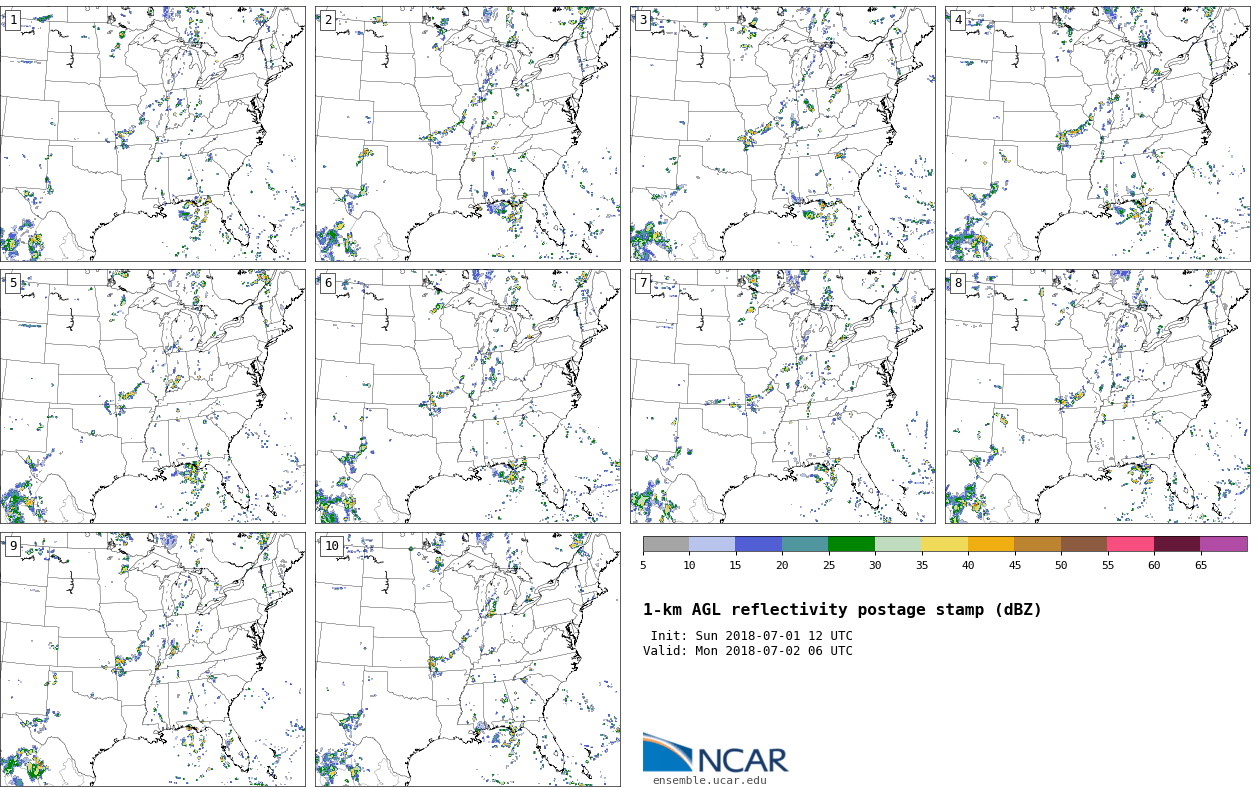View ensemble member 3 reflectivity map
Viewport: 1260px width, 788px height.
click(782, 134)
